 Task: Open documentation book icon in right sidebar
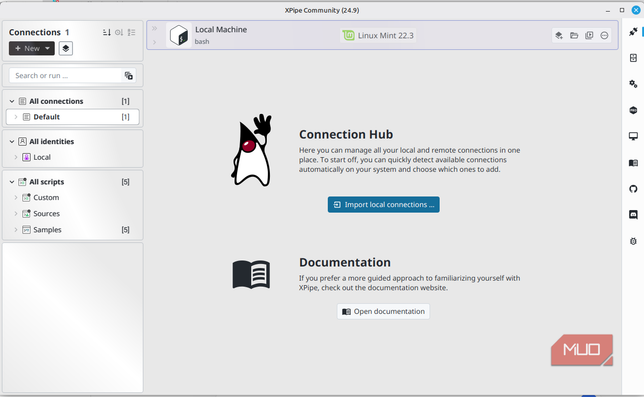[633, 163]
